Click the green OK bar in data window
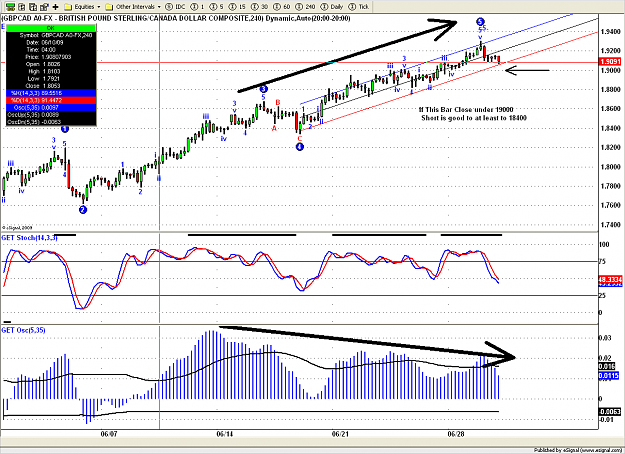Viewport: 625px width, 454px height. point(51,28)
